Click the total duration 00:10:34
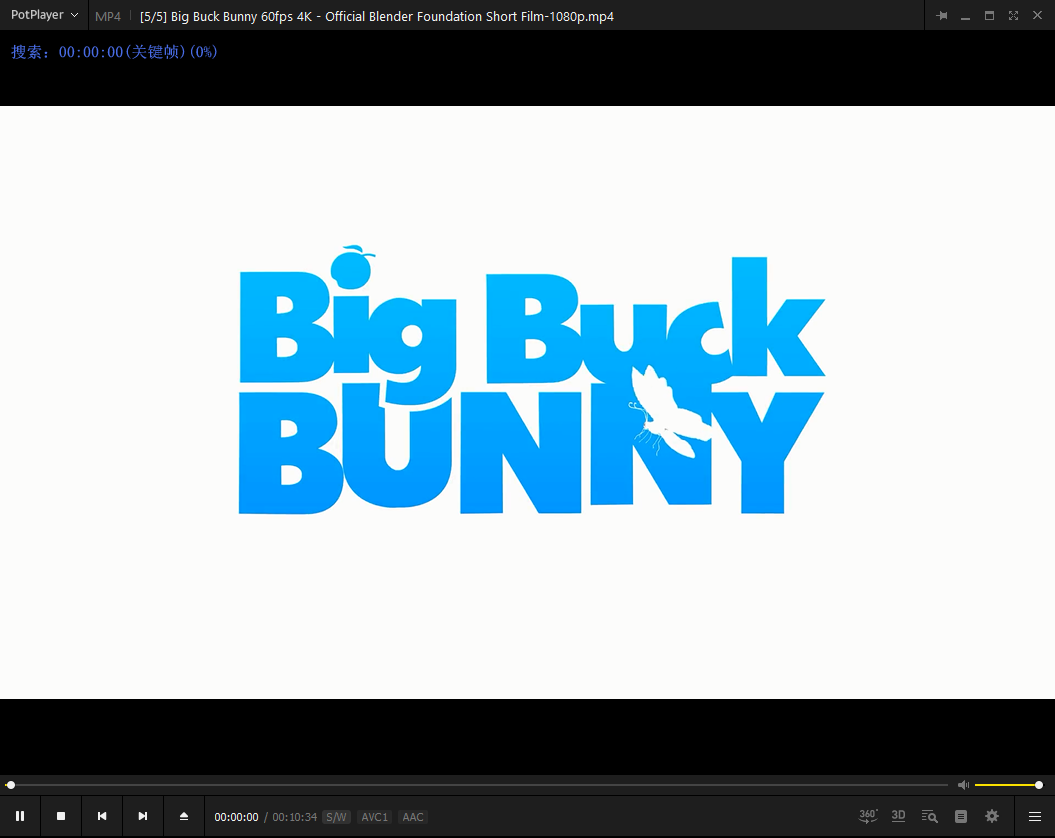Image resolution: width=1055 pixels, height=838 pixels. (x=295, y=817)
